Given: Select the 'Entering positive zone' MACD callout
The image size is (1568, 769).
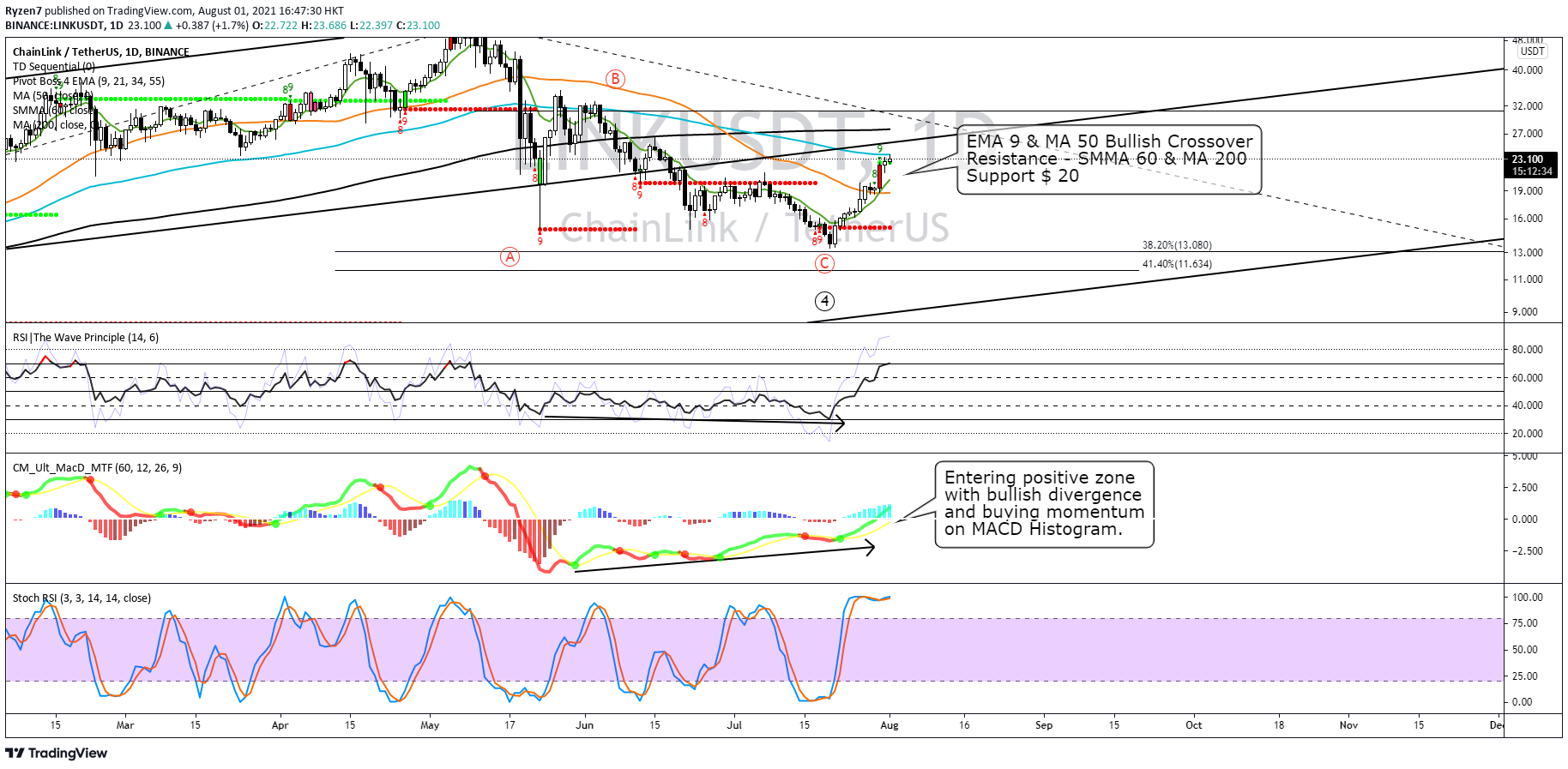Looking at the screenshot, I should (1044, 503).
